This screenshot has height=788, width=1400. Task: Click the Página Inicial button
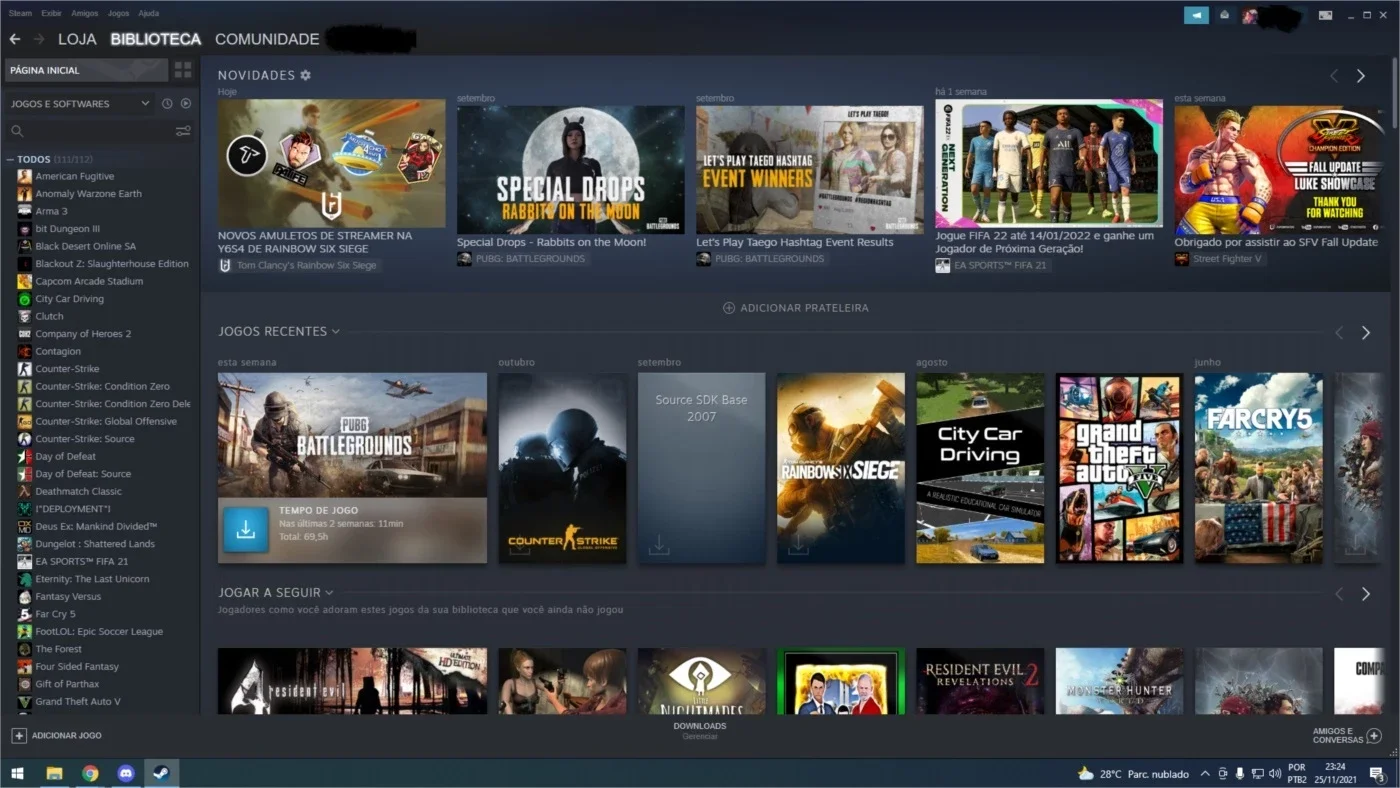tap(85, 70)
